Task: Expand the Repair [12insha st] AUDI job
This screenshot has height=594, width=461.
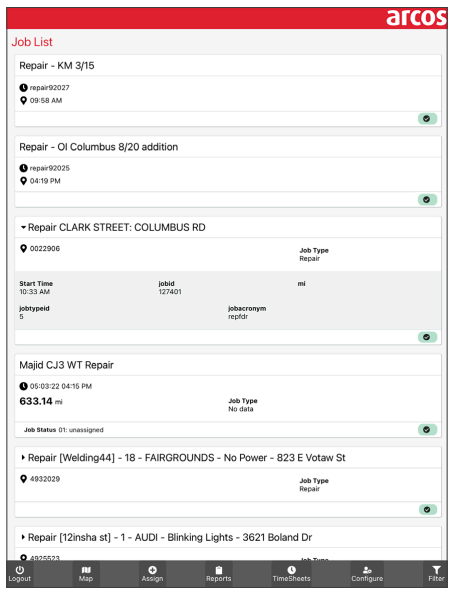Action: tap(23, 537)
